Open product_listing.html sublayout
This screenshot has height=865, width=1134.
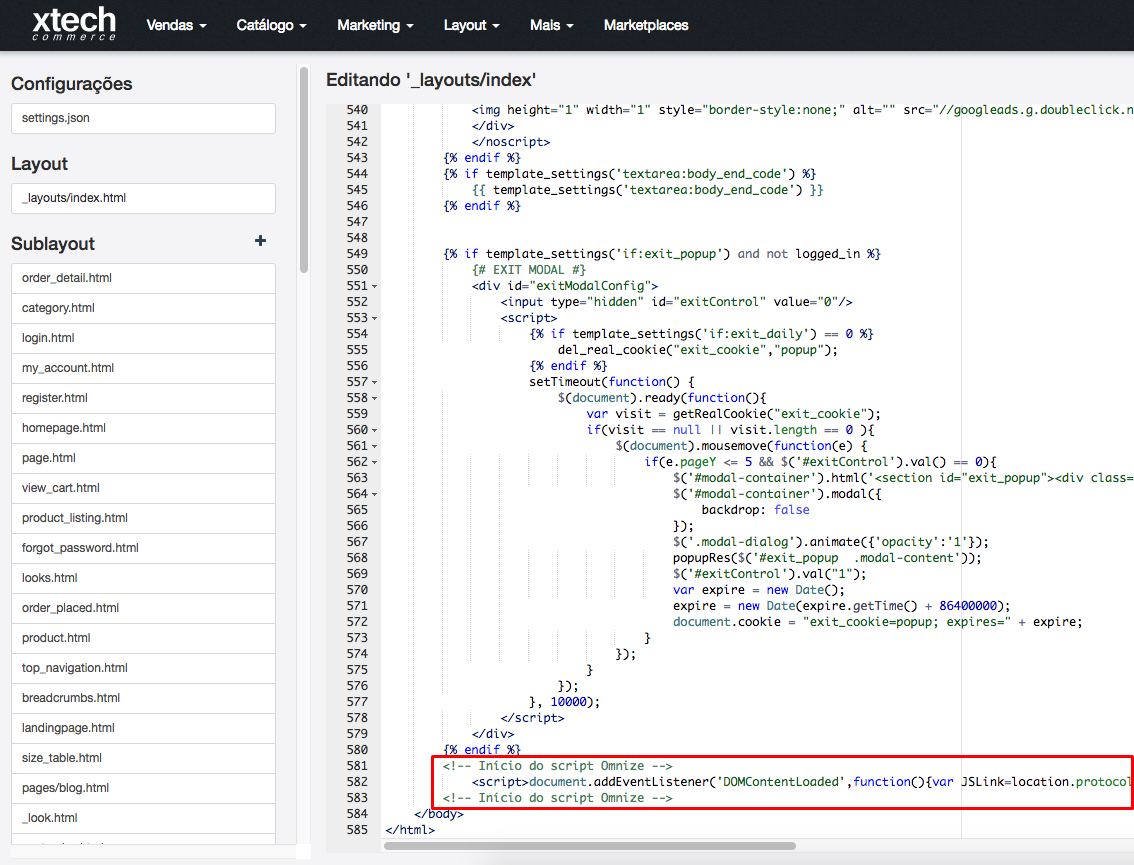coord(143,519)
